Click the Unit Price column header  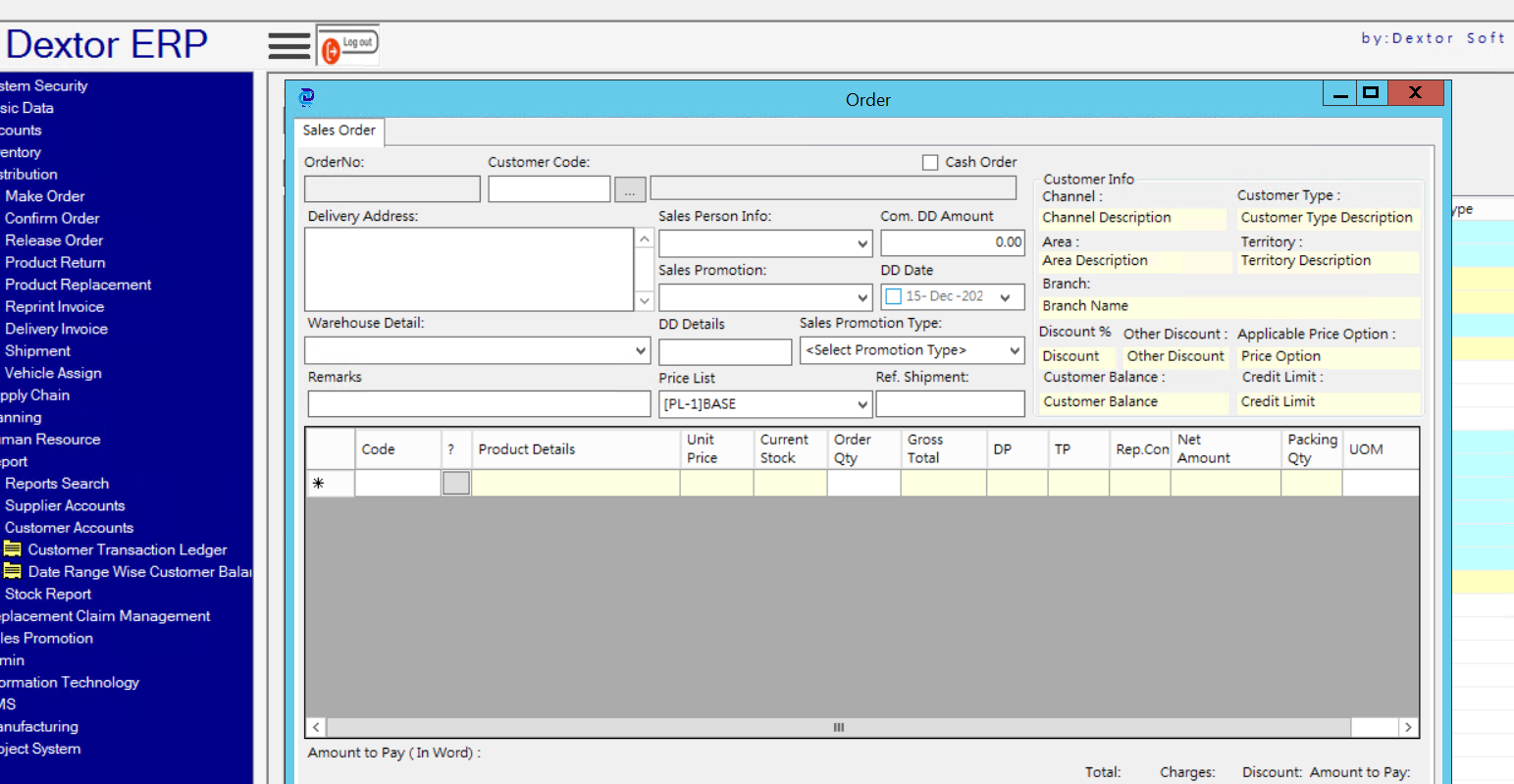coord(717,449)
